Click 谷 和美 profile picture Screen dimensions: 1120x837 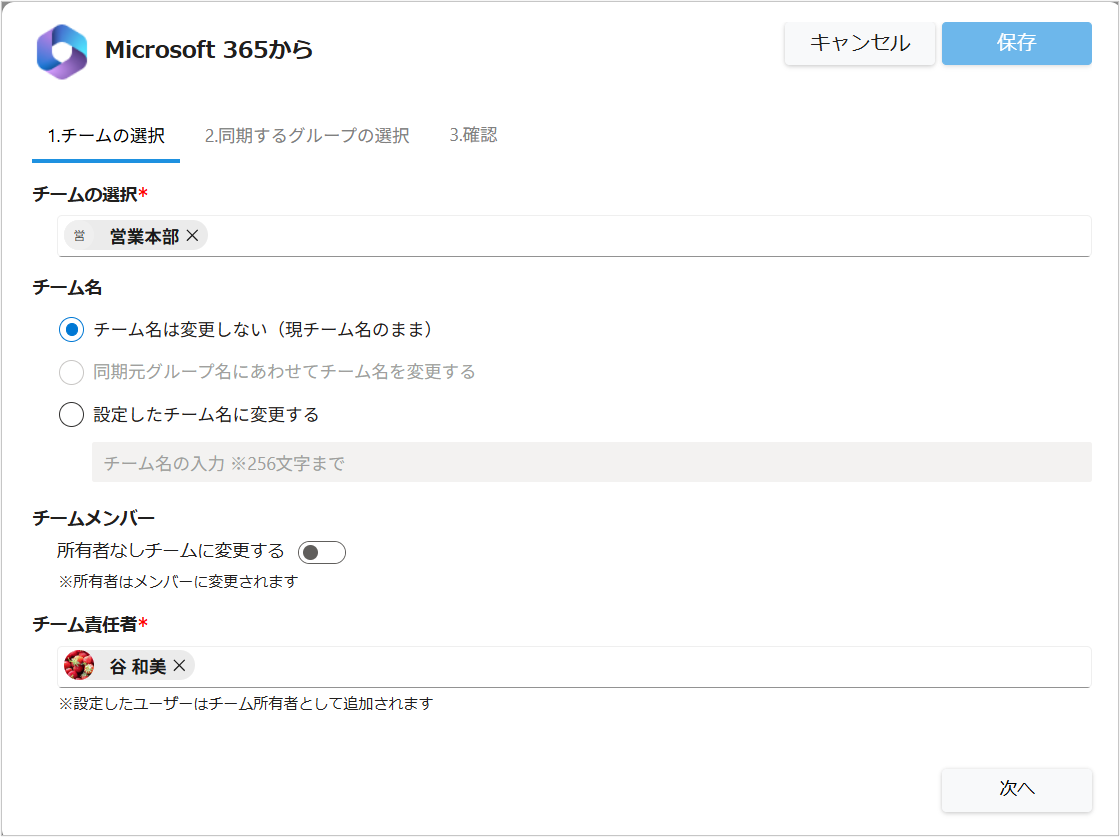click(79, 665)
